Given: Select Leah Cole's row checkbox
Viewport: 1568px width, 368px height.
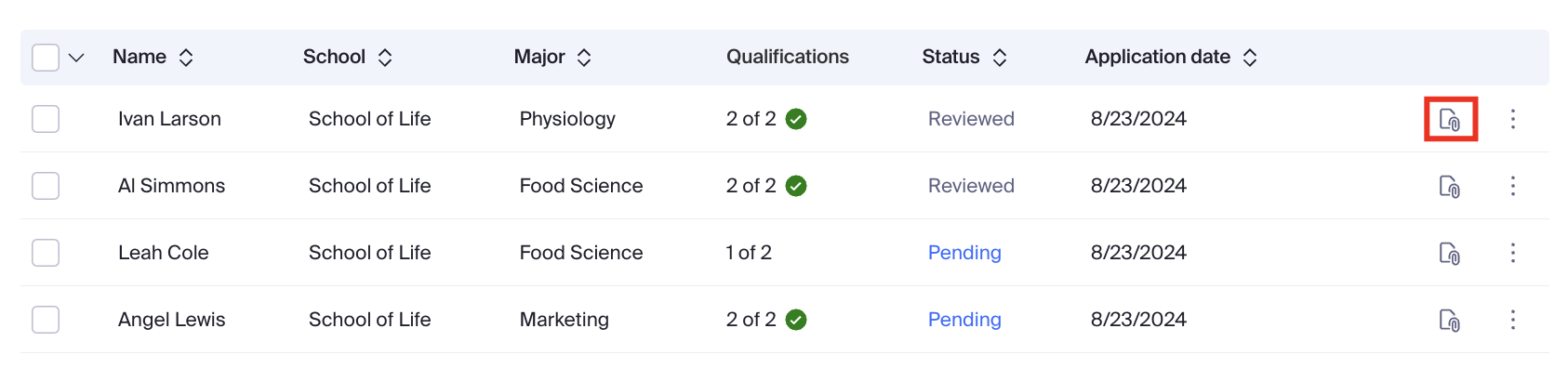Looking at the screenshot, I should [x=46, y=253].
